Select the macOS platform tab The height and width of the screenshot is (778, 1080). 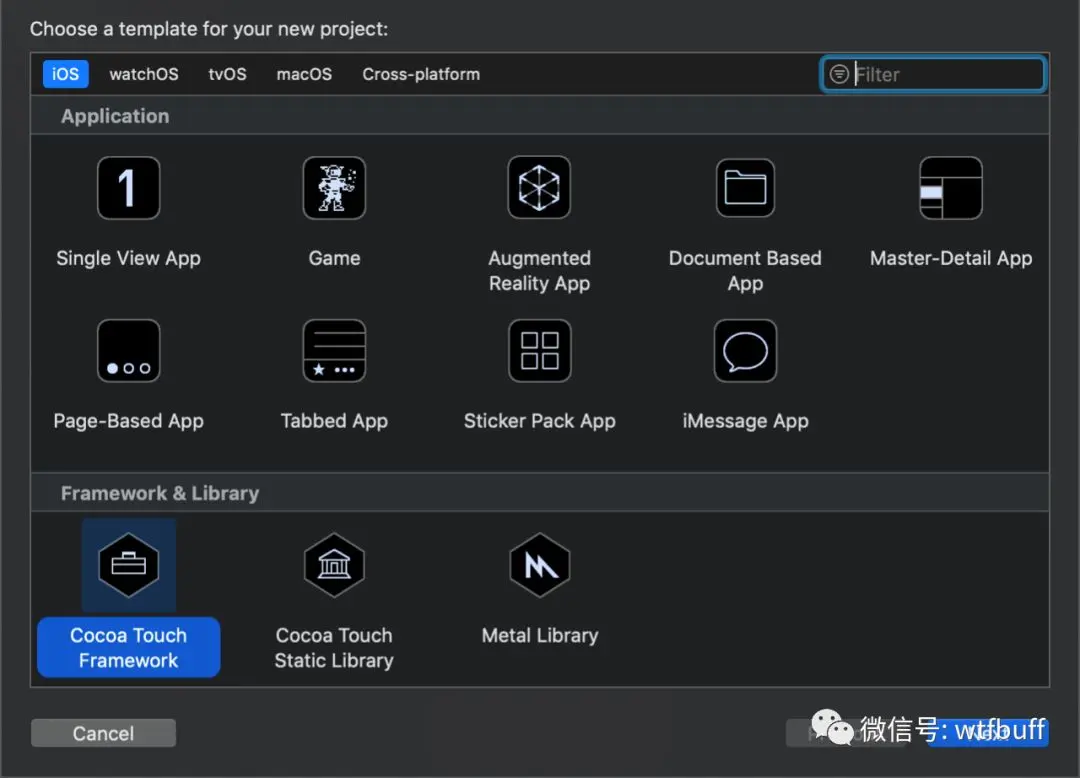tap(304, 74)
